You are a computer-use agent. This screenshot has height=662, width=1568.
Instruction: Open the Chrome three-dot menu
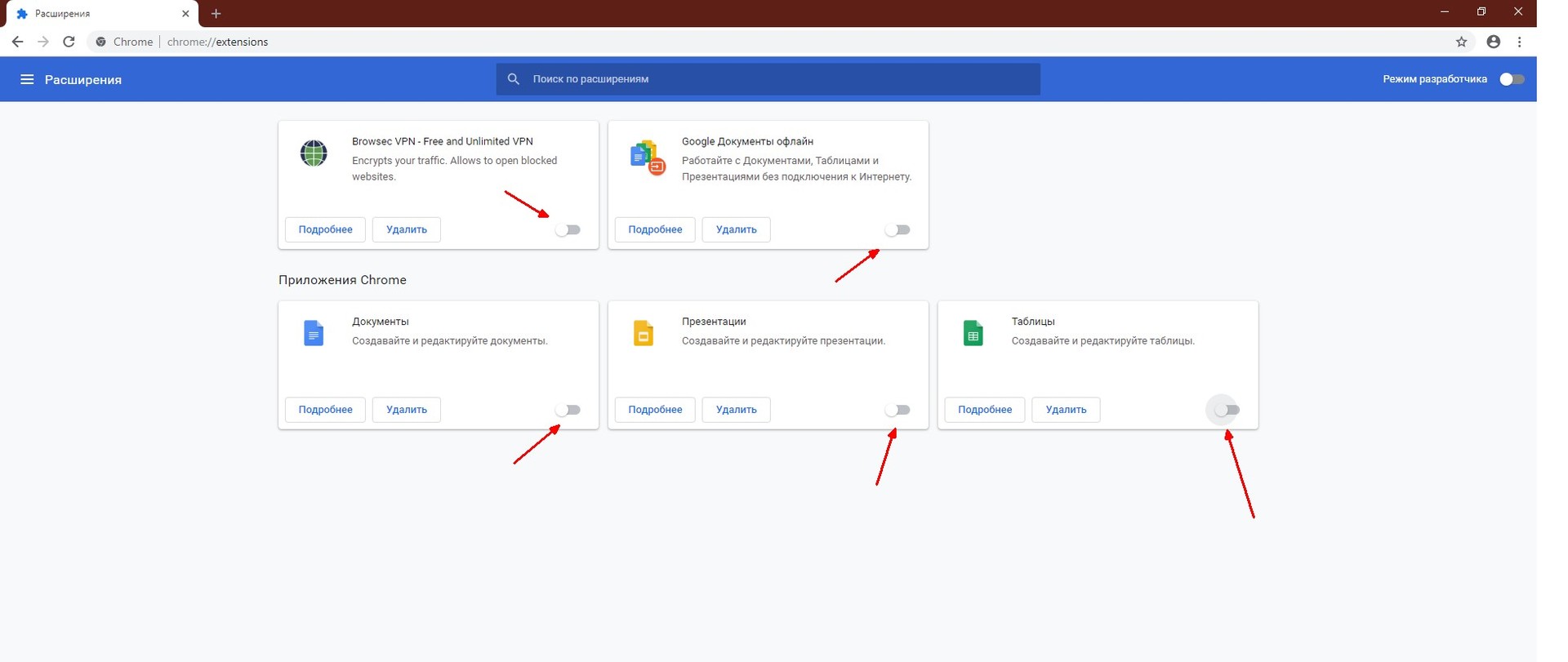tap(1520, 42)
